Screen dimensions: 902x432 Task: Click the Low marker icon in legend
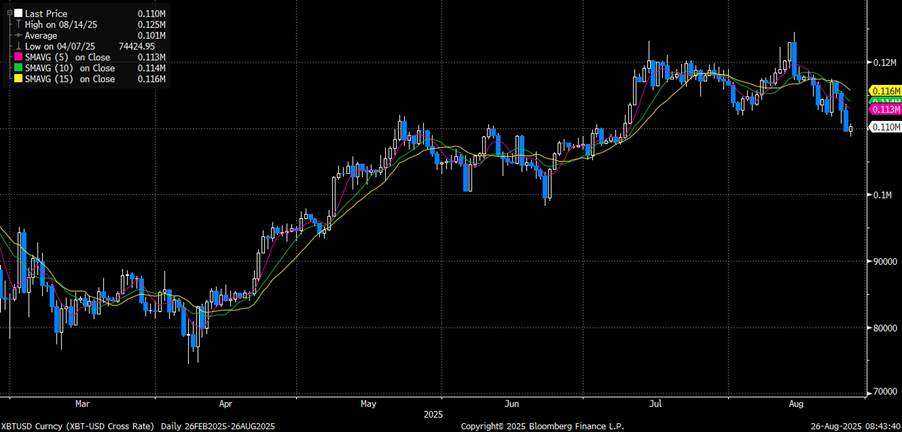(x=20, y=46)
